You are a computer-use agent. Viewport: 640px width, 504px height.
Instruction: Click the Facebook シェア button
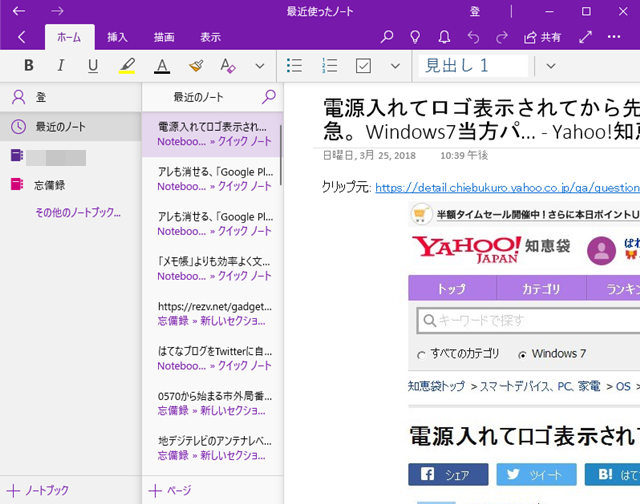pyautogui.click(x=448, y=474)
